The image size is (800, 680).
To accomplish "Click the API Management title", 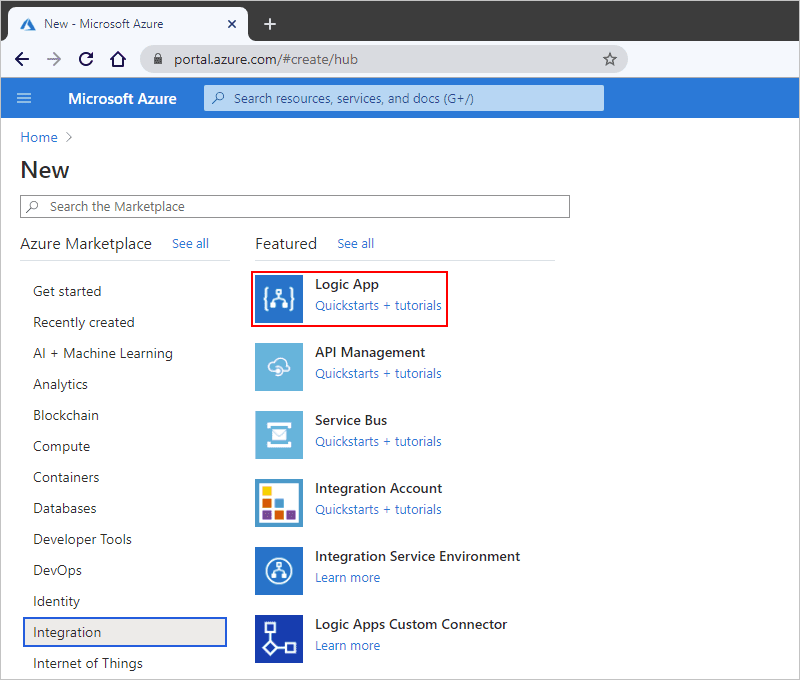I will pyautogui.click(x=370, y=352).
